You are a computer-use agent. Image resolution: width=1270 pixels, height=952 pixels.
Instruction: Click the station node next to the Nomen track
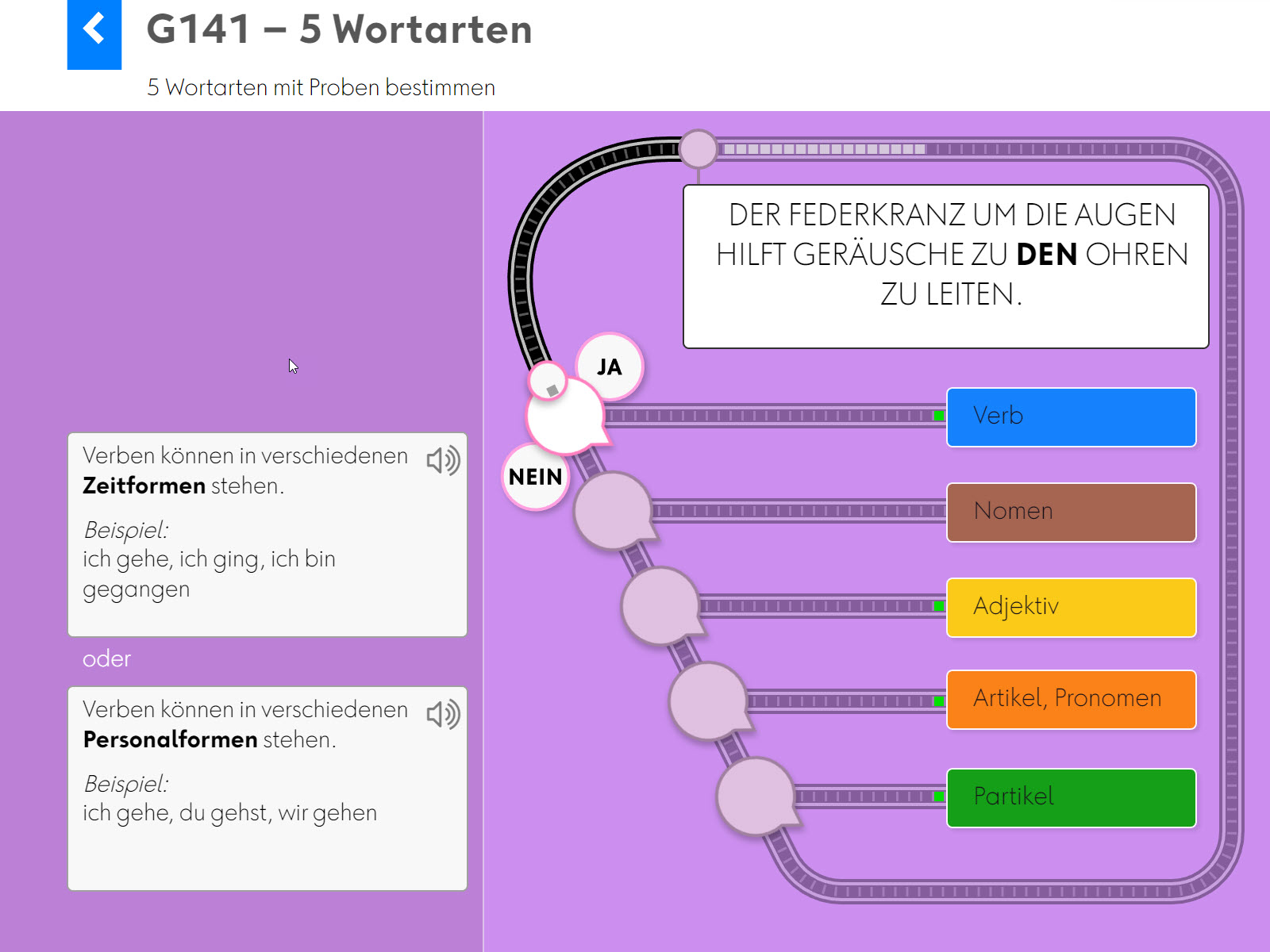(611, 512)
